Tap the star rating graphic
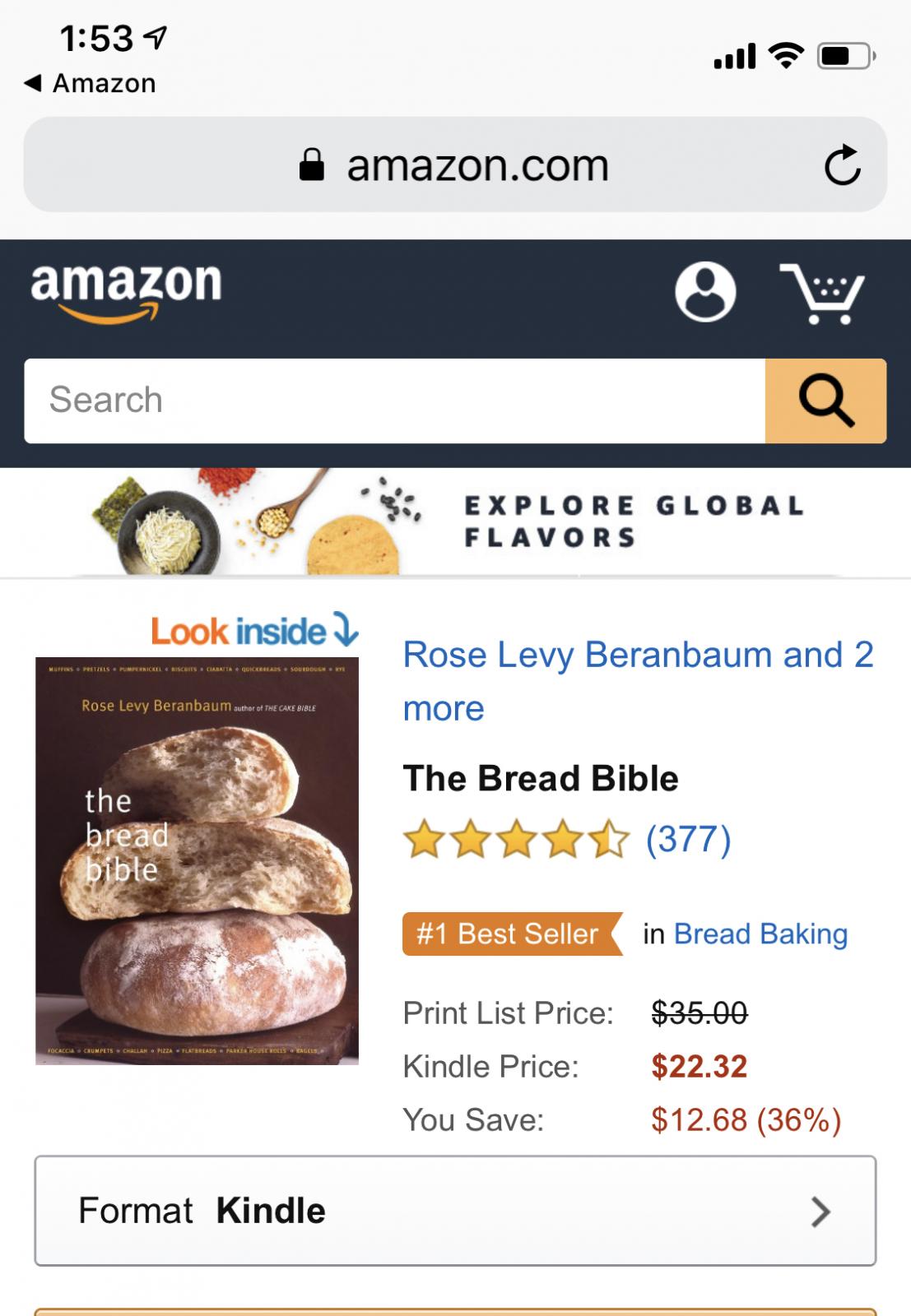Viewport: 911px width, 1316px height. click(x=516, y=840)
